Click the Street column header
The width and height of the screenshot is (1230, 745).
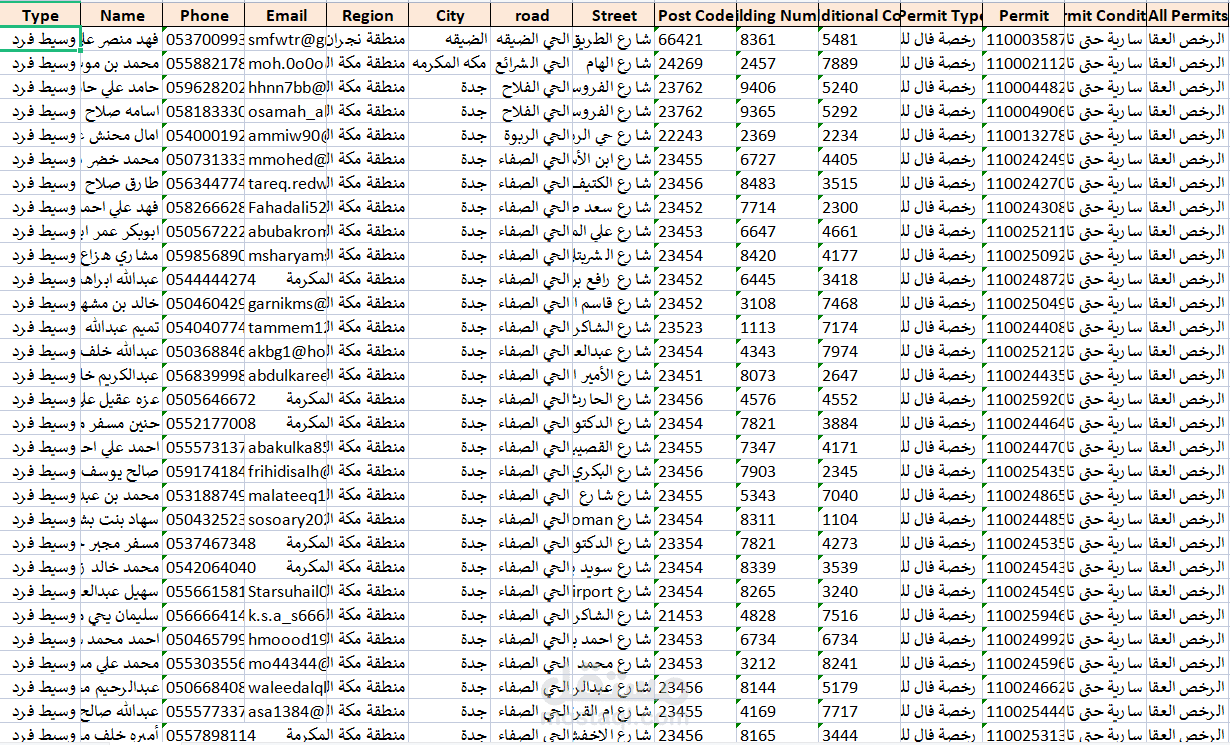coord(614,15)
